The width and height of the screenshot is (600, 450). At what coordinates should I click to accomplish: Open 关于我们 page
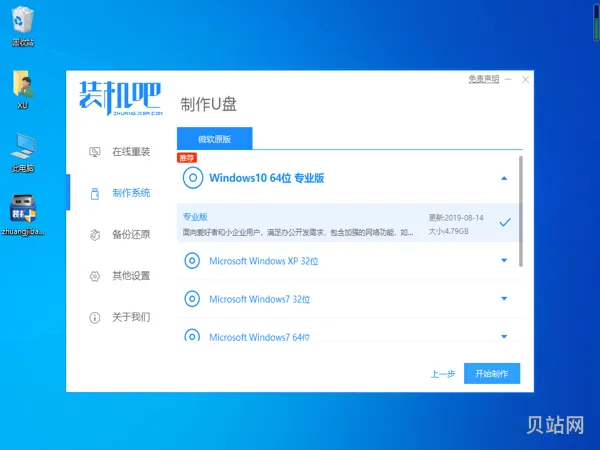coord(131,317)
